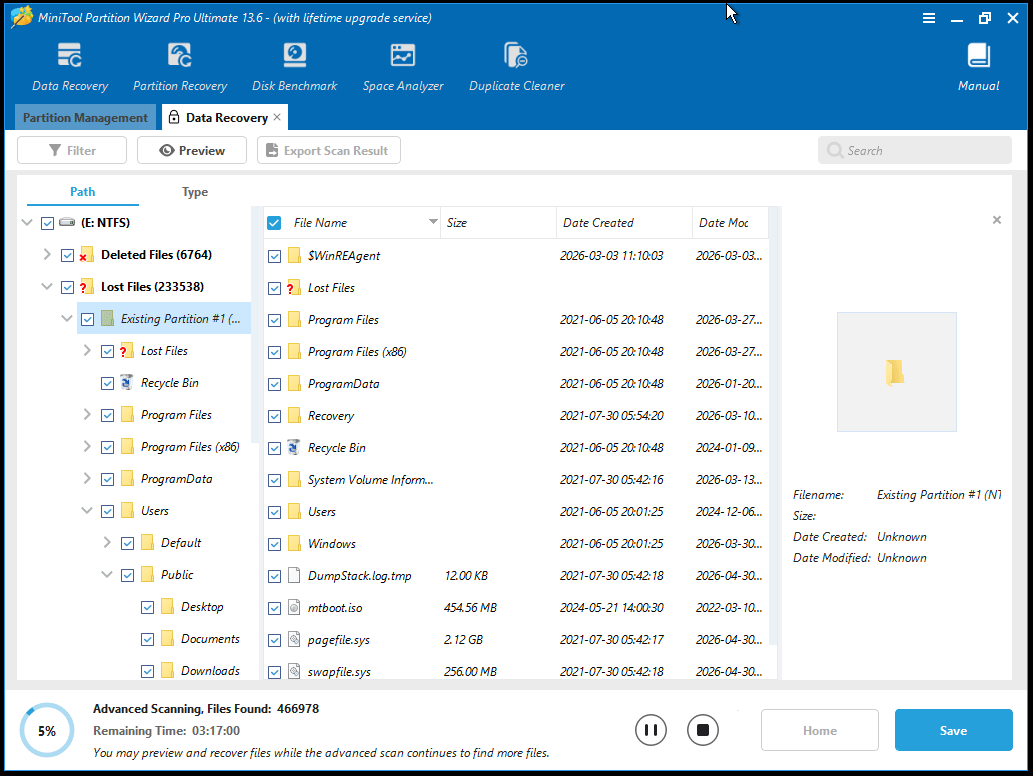
Task: Open the hamburger menu in title bar
Action: [929, 18]
